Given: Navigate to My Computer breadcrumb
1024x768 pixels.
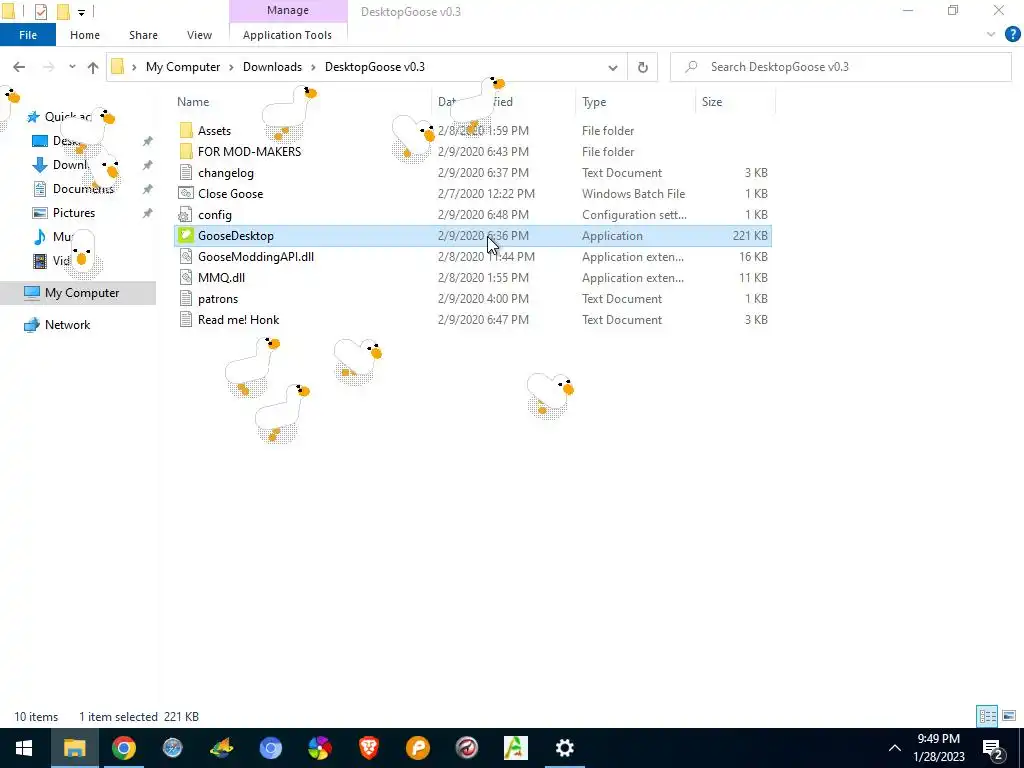Looking at the screenshot, I should (183, 67).
